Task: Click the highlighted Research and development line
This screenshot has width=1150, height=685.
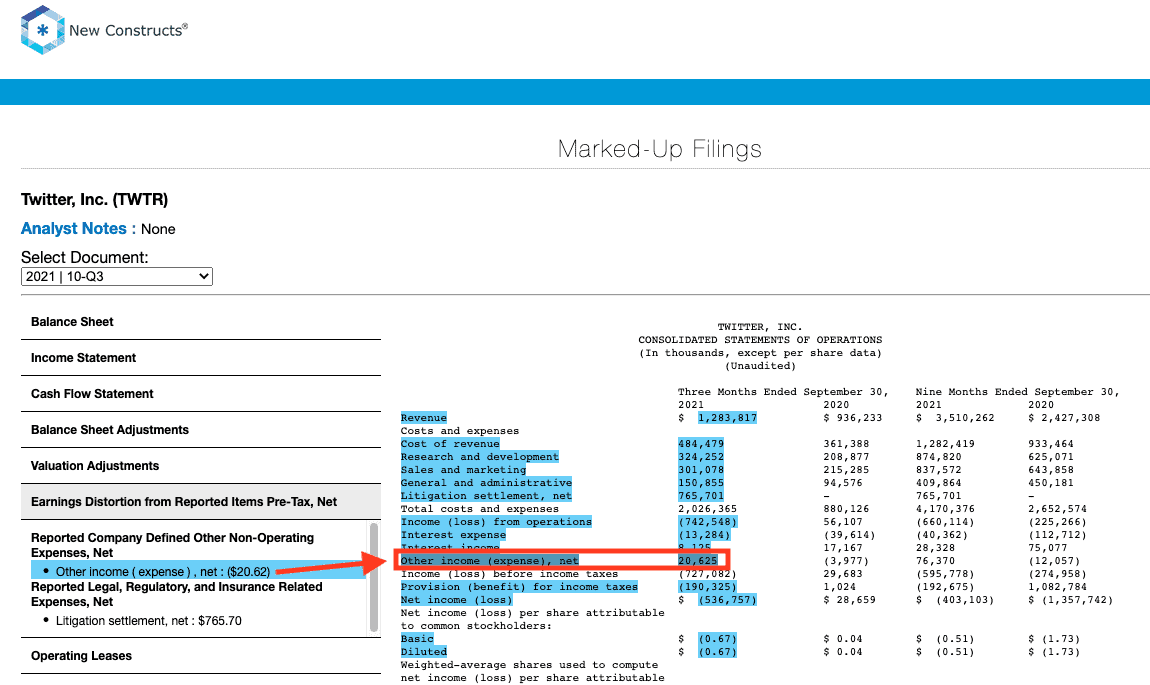Action: (x=480, y=457)
